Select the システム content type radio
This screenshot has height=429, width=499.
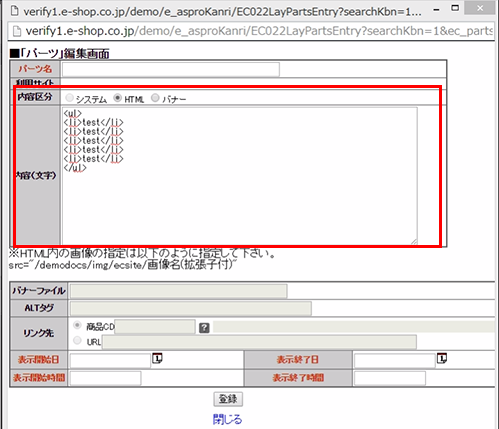(69, 98)
